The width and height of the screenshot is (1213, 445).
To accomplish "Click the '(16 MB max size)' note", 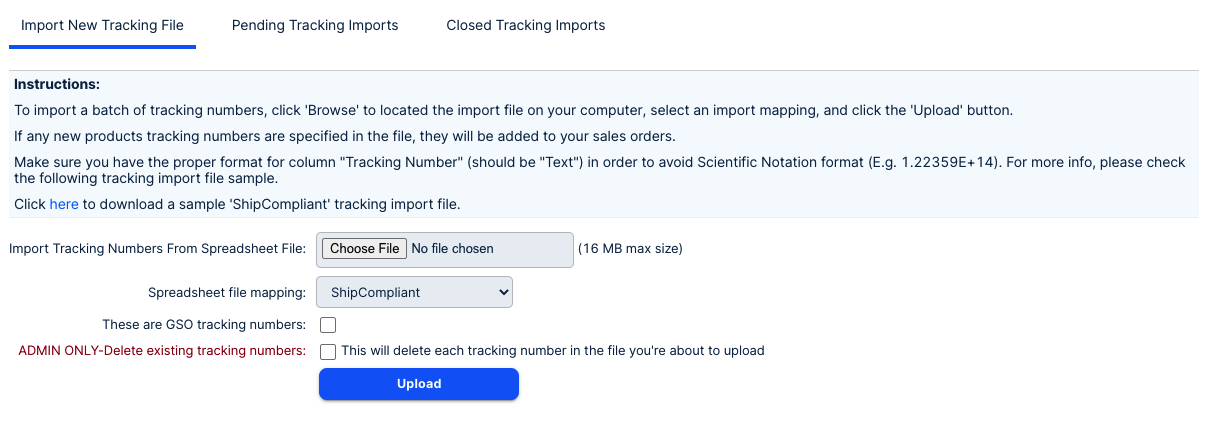I will pos(630,249).
